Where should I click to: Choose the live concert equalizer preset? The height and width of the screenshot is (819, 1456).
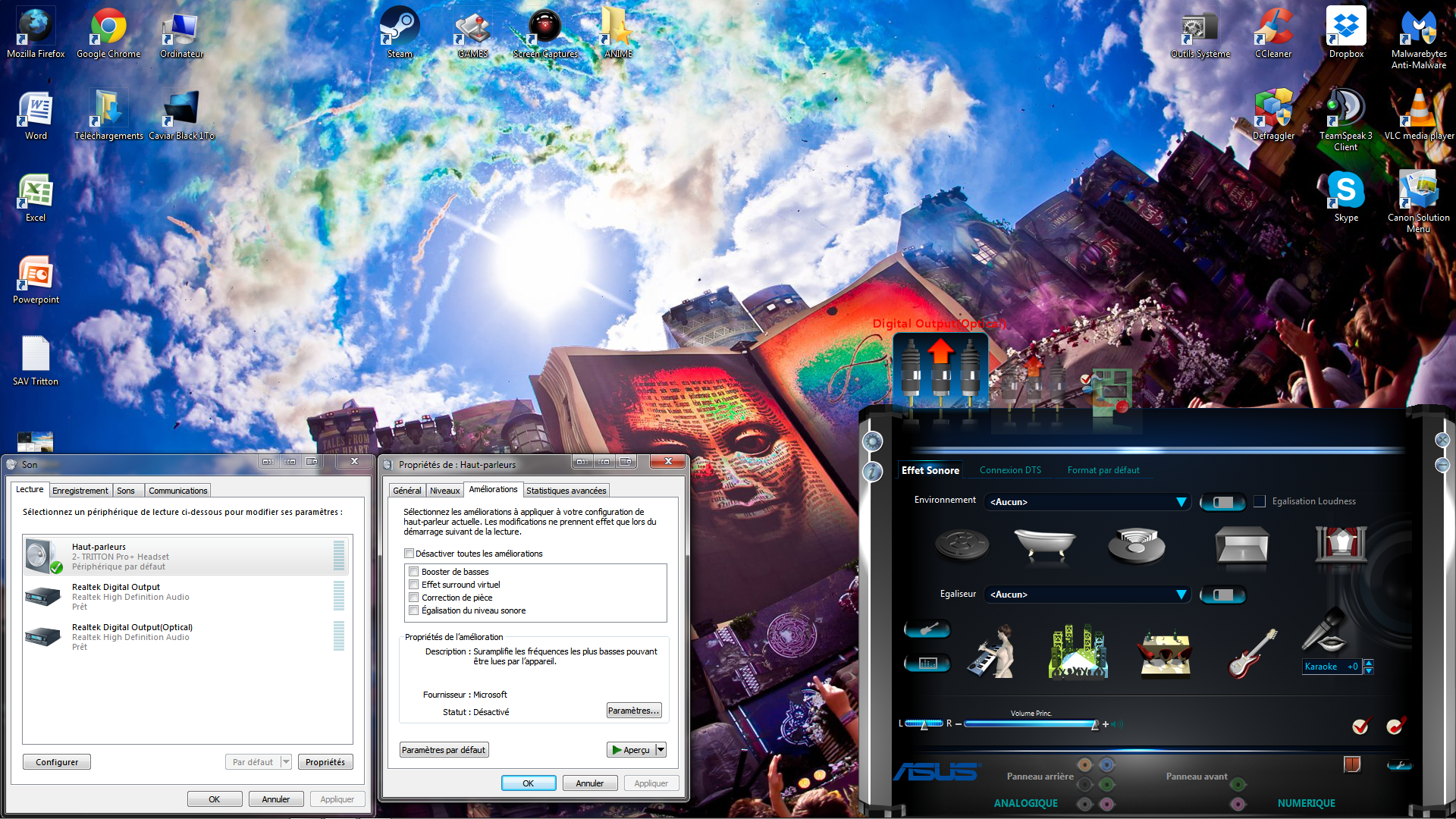[x=1078, y=652]
